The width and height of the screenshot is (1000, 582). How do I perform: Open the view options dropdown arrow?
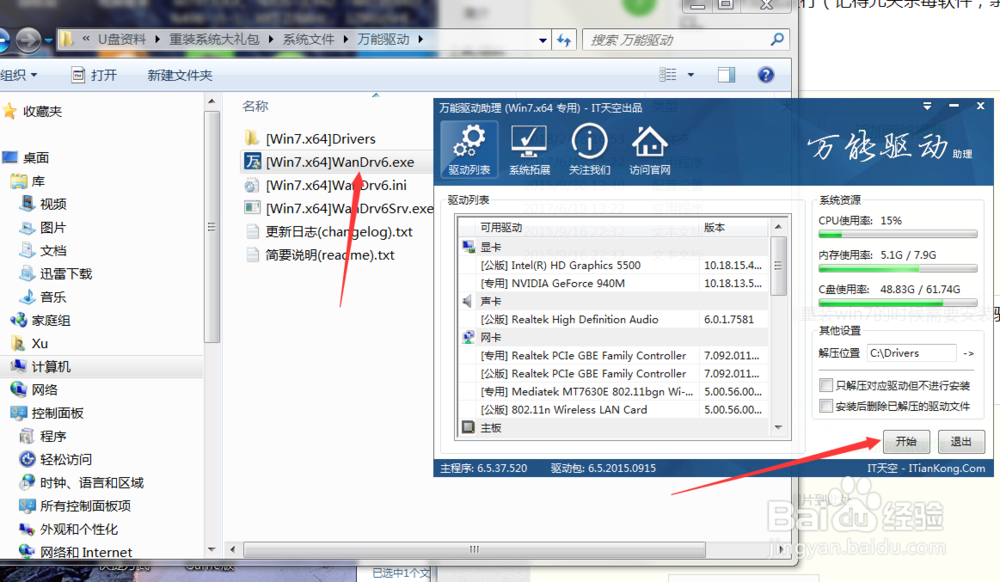(691, 75)
